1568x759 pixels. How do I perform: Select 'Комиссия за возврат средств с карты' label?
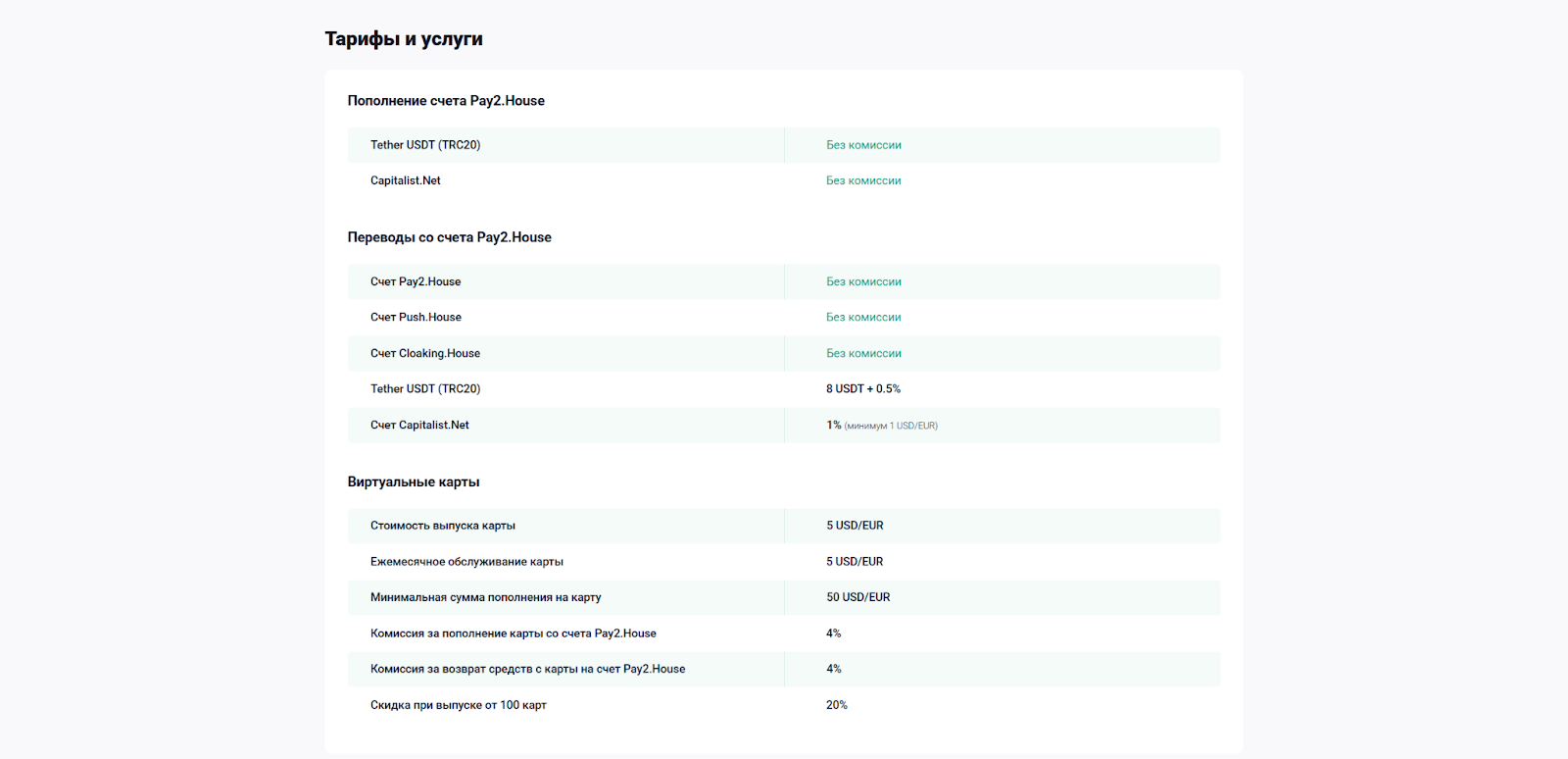tap(528, 669)
